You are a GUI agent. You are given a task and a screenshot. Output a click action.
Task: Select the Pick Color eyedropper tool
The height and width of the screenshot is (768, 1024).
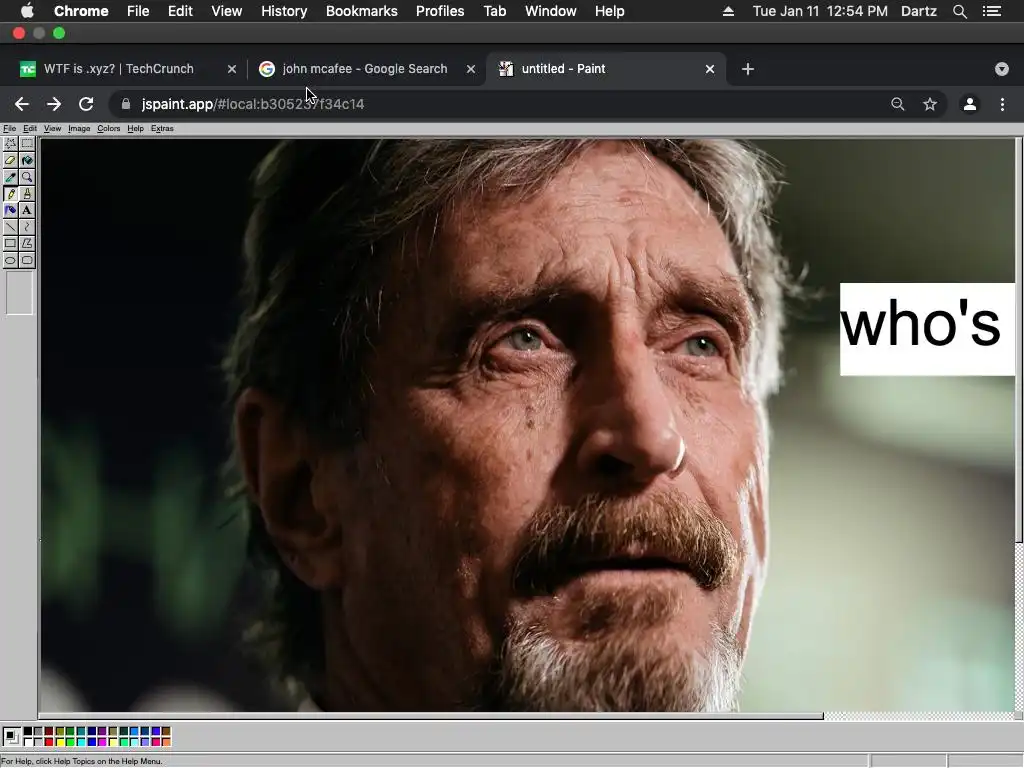pyautogui.click(x=10, y=177)
